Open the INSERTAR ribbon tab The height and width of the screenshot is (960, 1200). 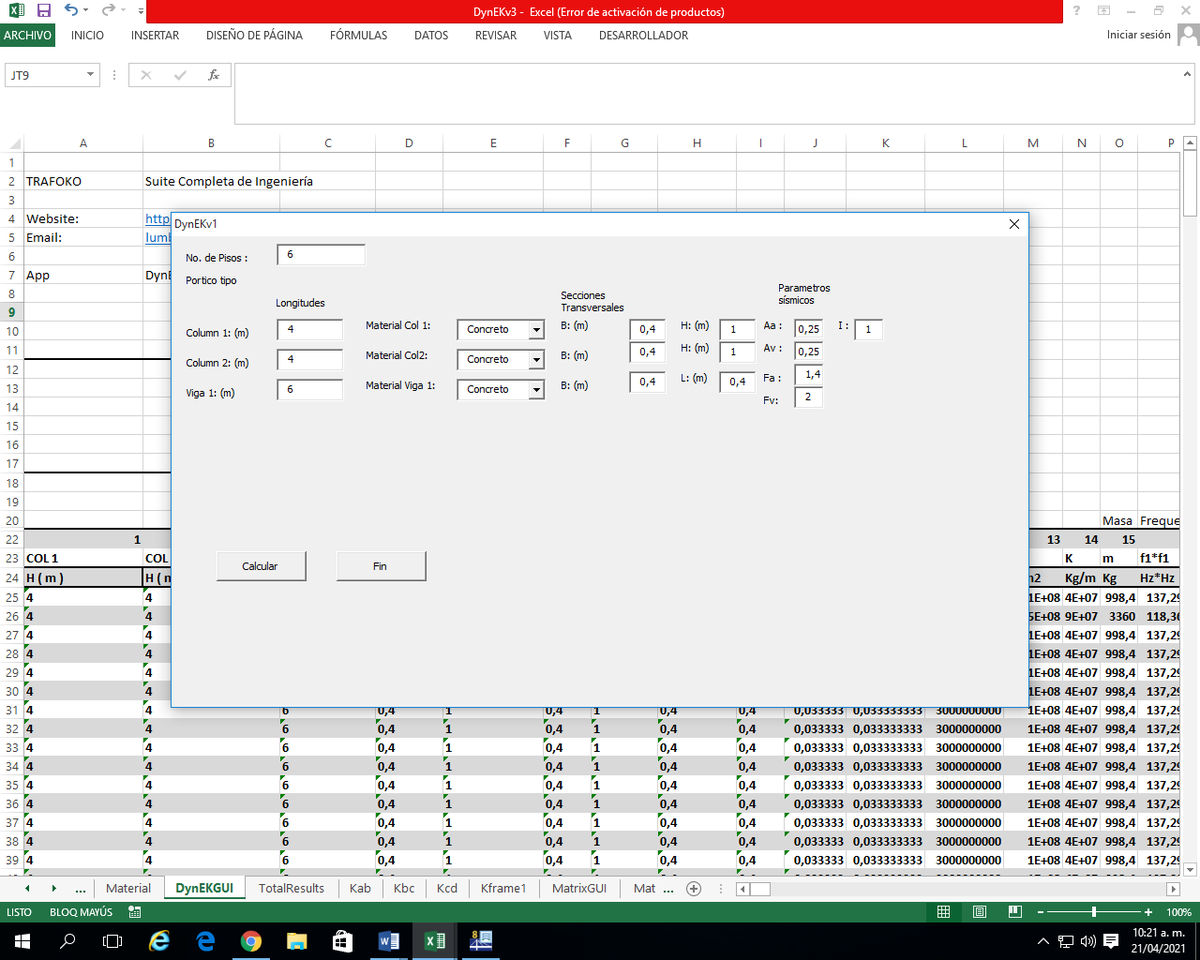pos(155,35)
